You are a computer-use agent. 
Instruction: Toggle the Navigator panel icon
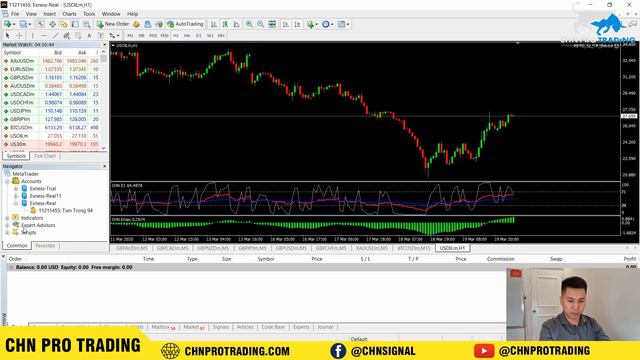click(64, 24)
